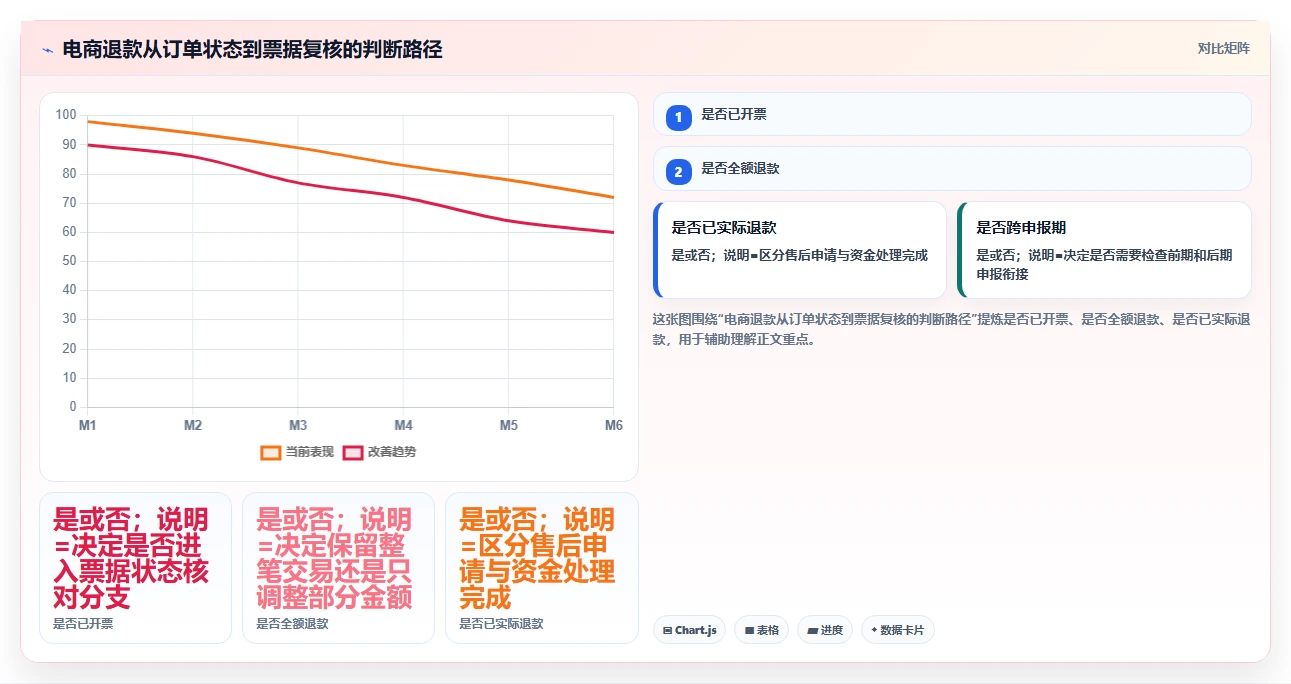Select step 2 number badge
Image resolution: width=1291 pixels, height=684 pixels.
pyautogui.click(x=679, y=171)
